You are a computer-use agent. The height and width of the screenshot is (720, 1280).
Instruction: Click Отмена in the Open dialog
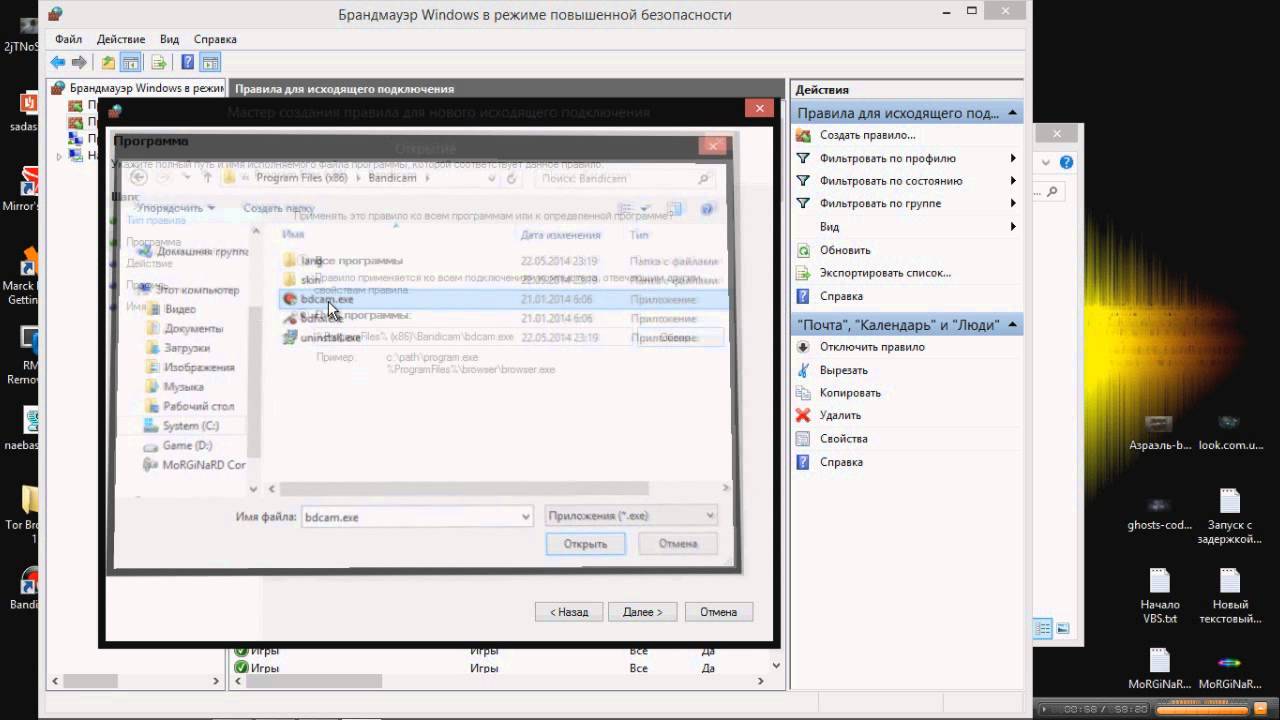(x=678, y=543)
